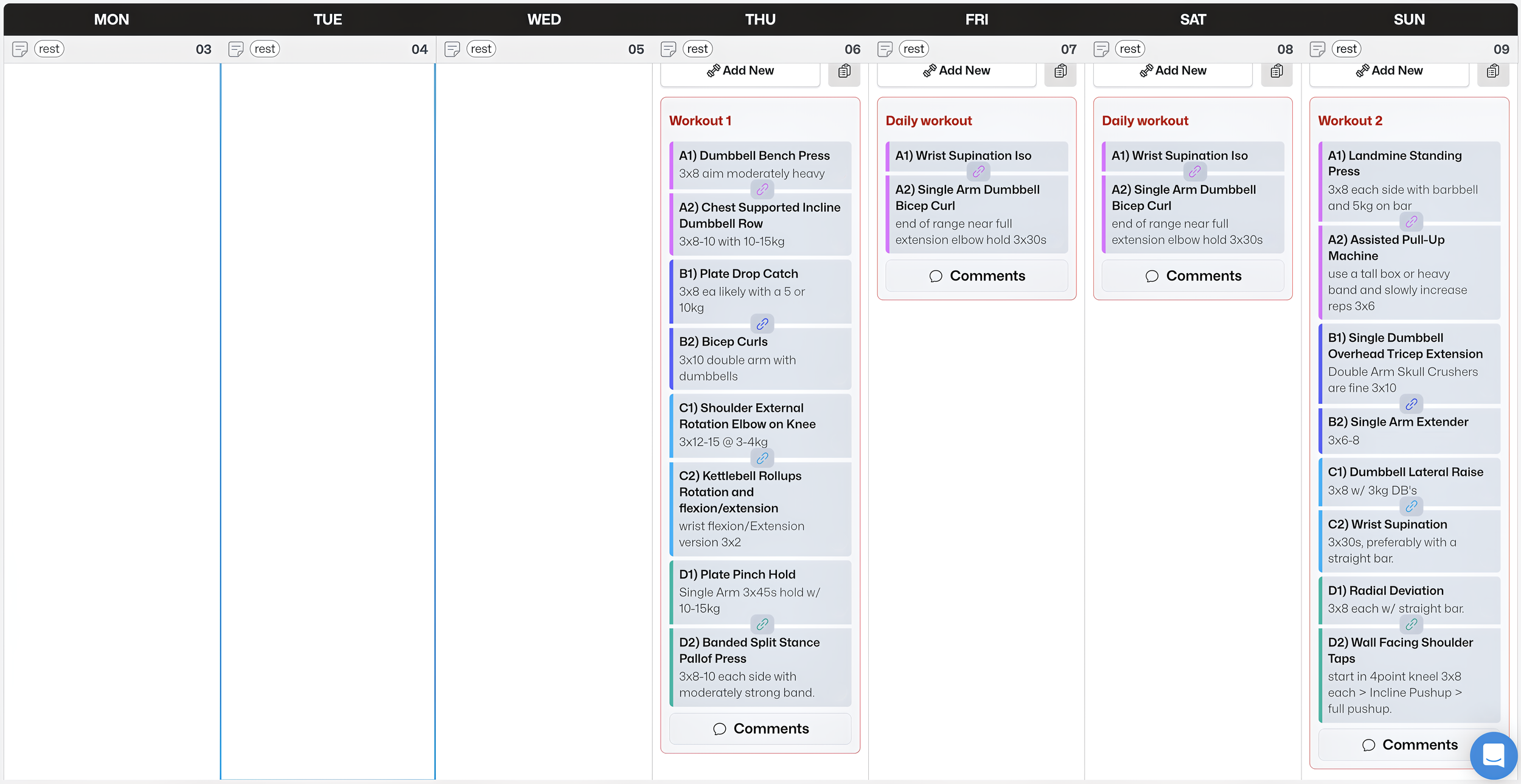The width and height of the screenshot is (1521, 784).
Task: Open the note icon for Friday 07
Action: point(885,49)
